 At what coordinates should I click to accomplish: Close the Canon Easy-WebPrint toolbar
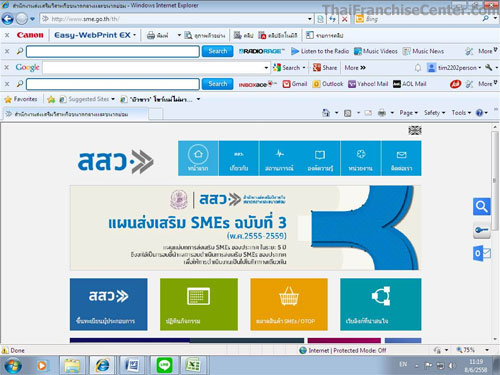pos(7,35)
